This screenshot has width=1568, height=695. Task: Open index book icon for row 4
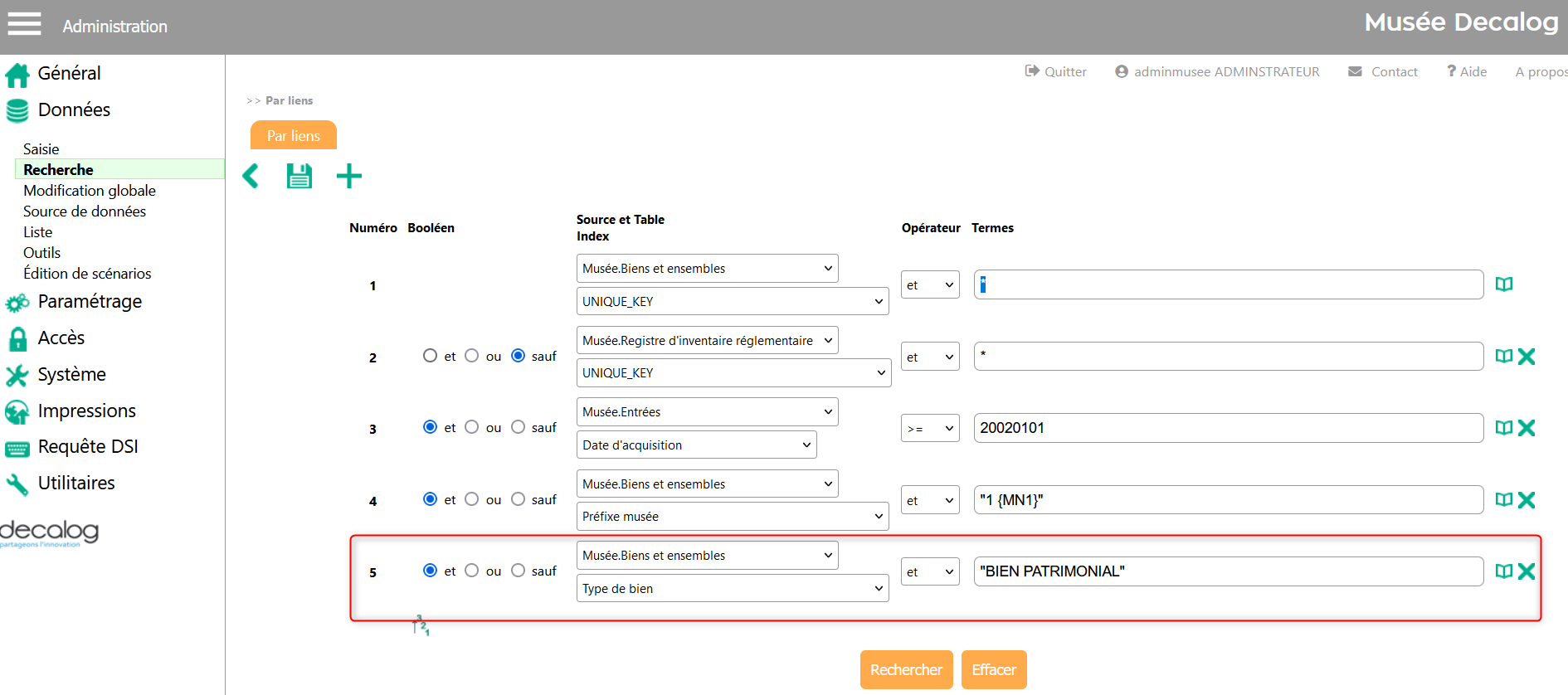pos(1503,500)
